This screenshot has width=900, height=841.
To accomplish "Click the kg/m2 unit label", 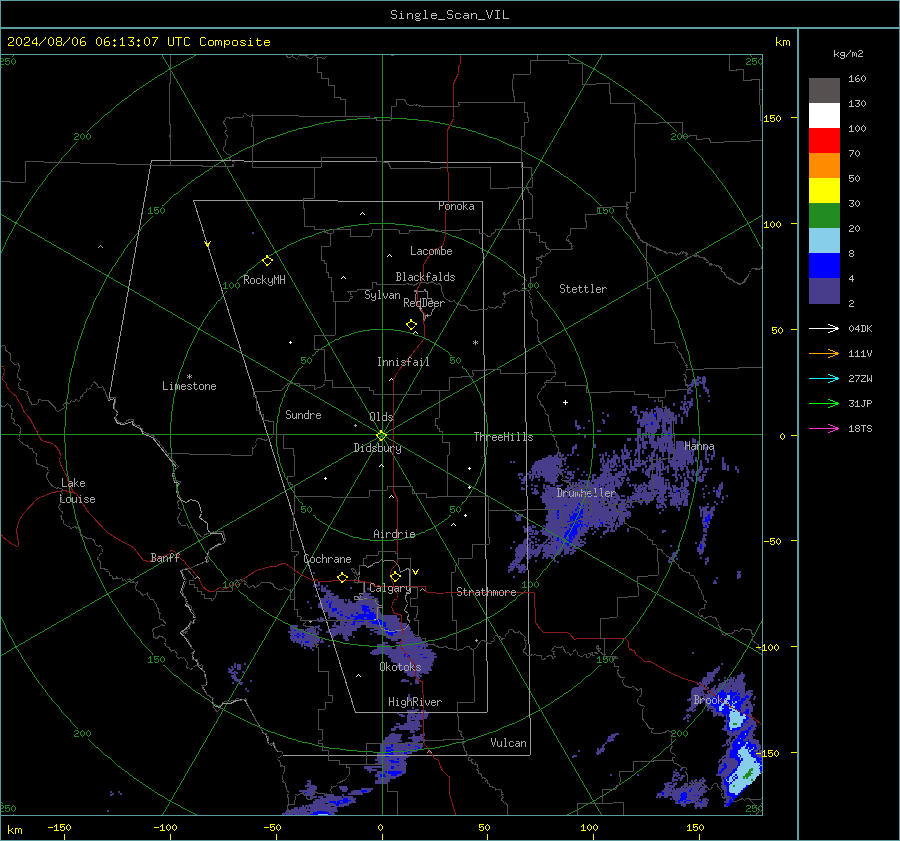I will 848,54.
